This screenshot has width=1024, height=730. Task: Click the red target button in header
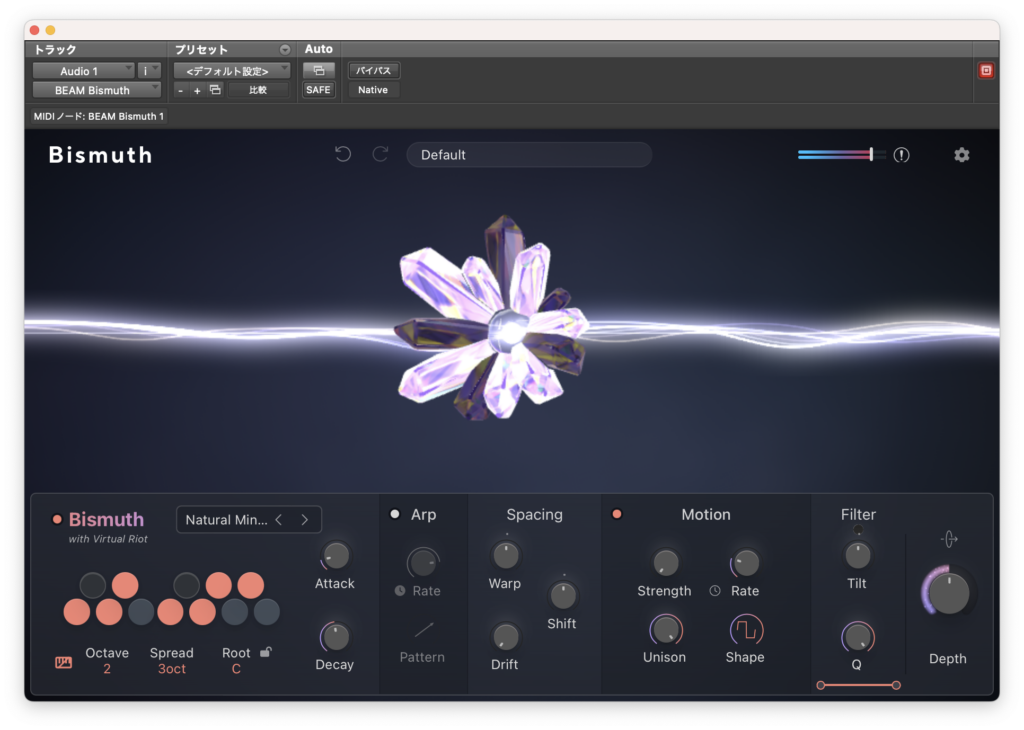click(x=986, y=71)
